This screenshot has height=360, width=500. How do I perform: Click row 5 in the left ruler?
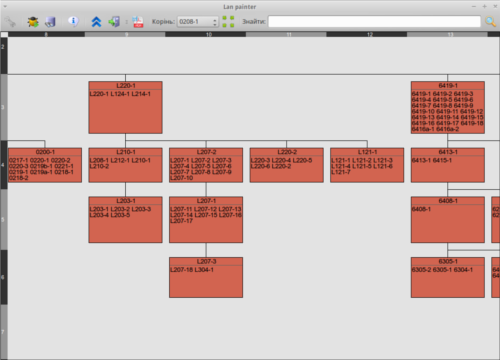tap(4, 220)
